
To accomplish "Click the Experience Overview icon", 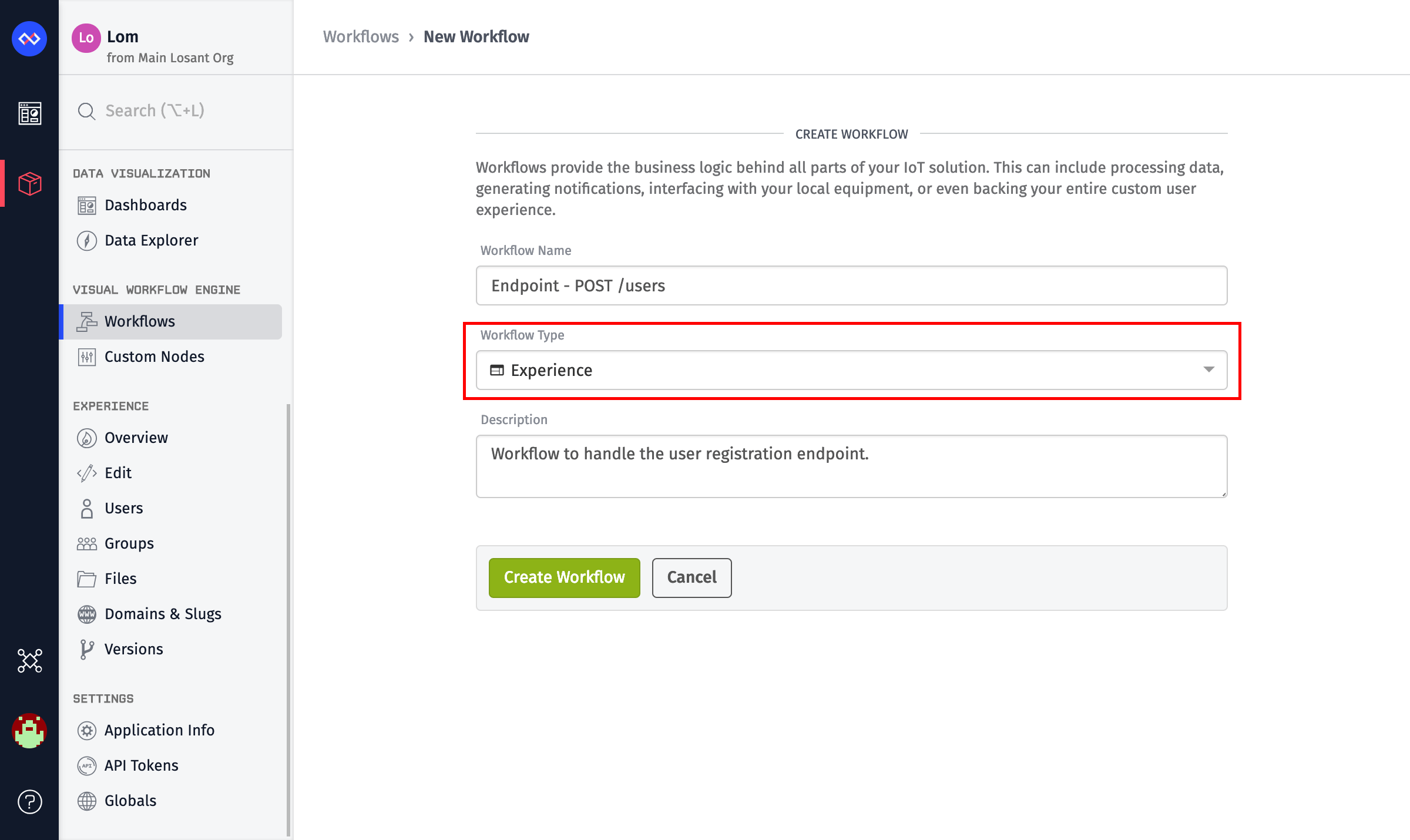I will pos(87,438).
